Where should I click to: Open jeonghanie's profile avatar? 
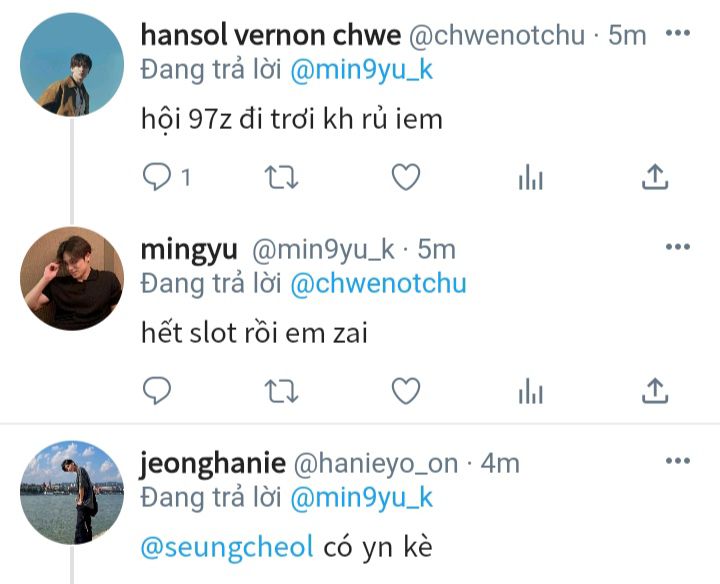coord(72,492)
